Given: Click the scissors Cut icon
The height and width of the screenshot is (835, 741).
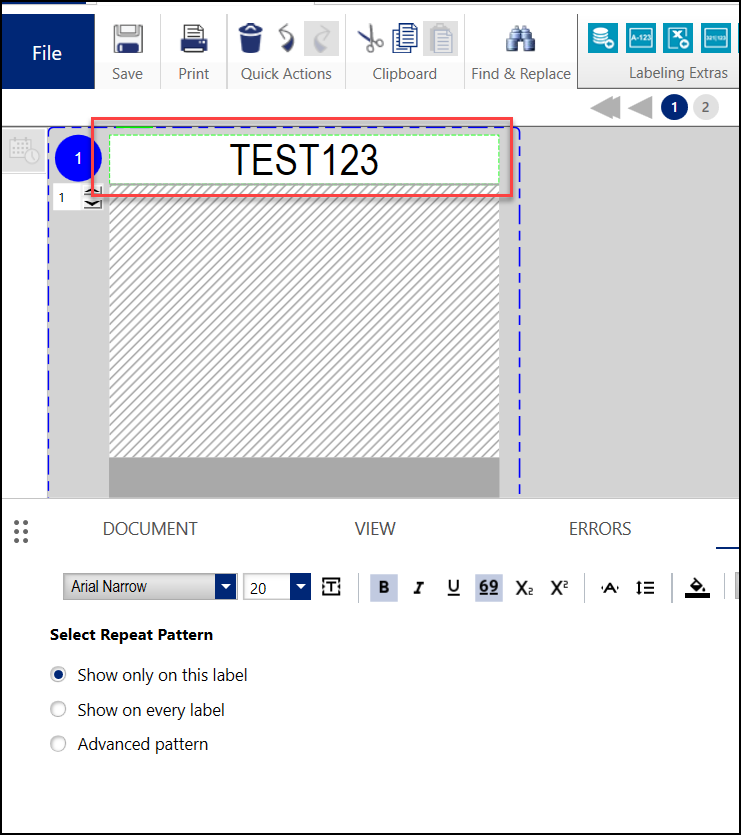Looking at the screenshot, I should click(x=371, y=38).
